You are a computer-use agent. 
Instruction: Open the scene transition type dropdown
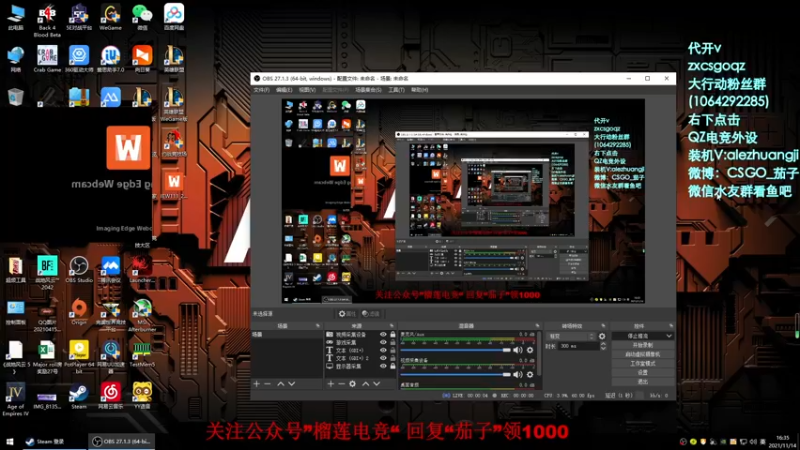[570, 336]
